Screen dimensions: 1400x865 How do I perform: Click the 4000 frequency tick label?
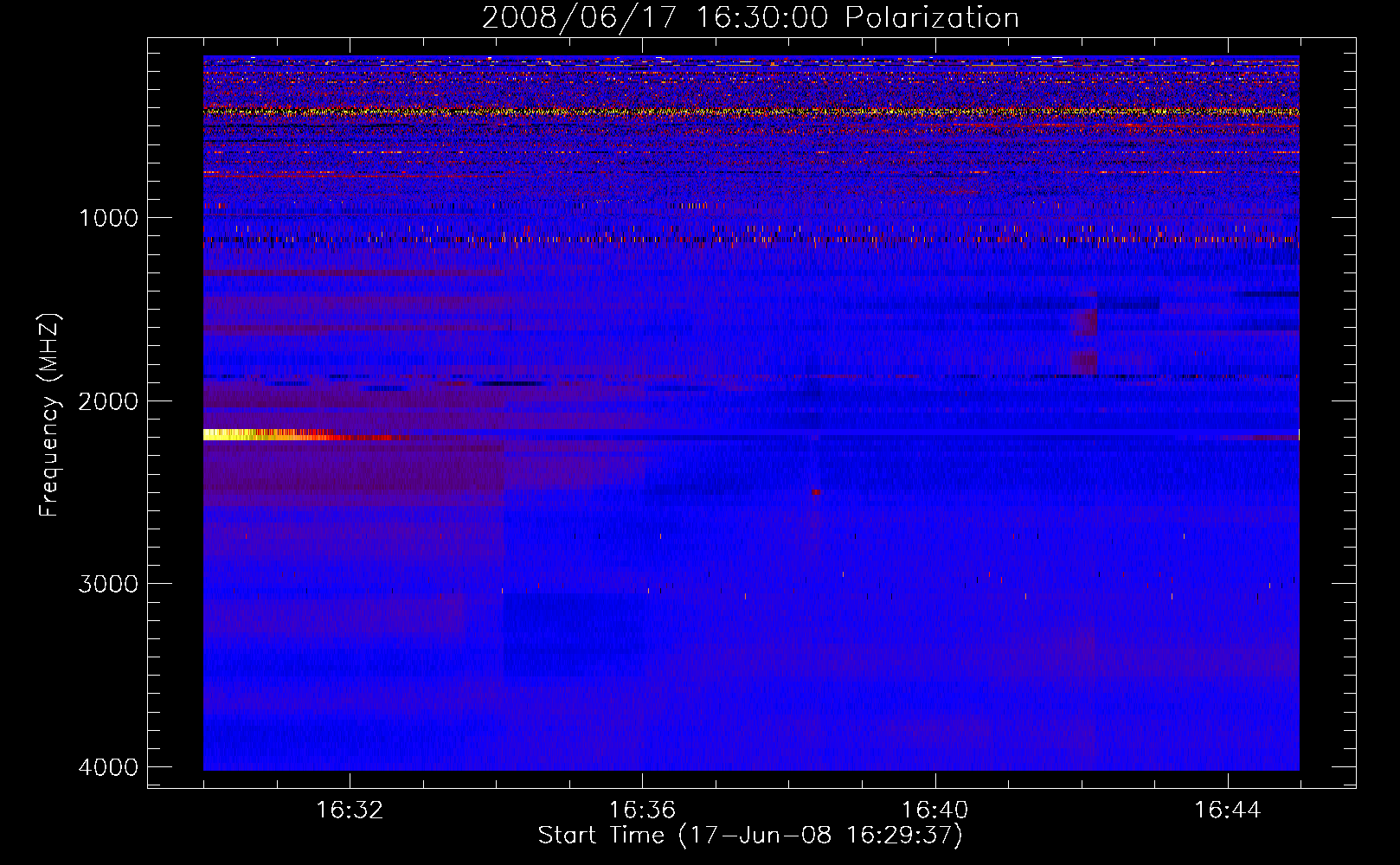click(x=108, y=767)
